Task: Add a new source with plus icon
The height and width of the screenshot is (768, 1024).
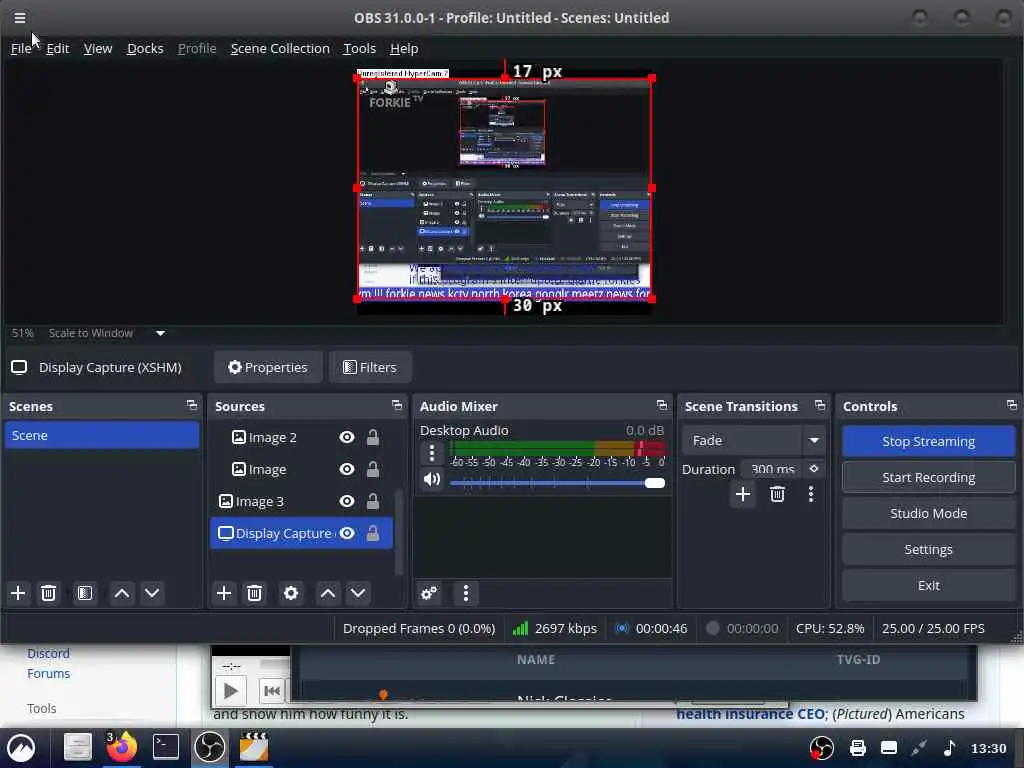Action: pos(224,593)
